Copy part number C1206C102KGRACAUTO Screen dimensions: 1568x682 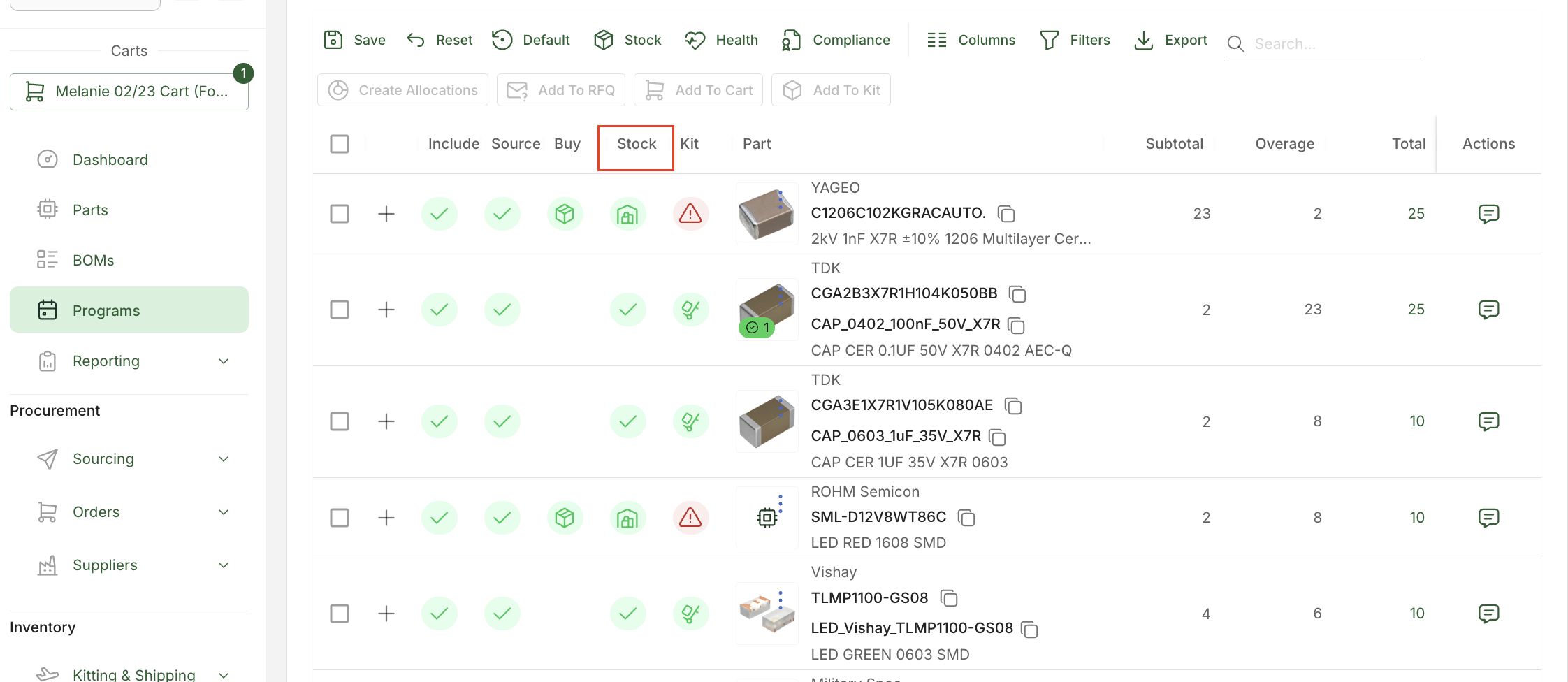coord(1006,213)
